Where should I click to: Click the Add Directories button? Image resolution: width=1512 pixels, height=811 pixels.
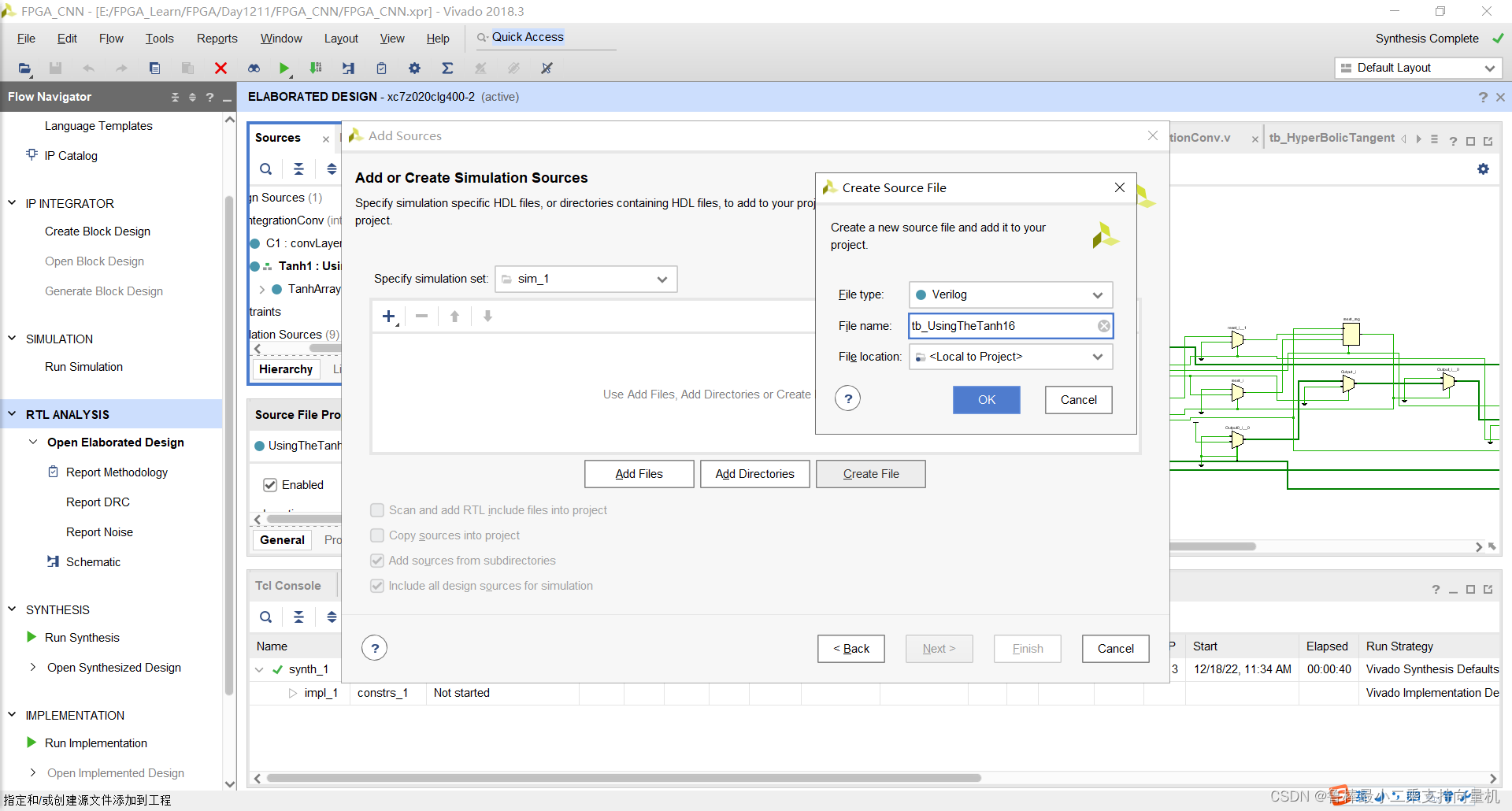754,474
